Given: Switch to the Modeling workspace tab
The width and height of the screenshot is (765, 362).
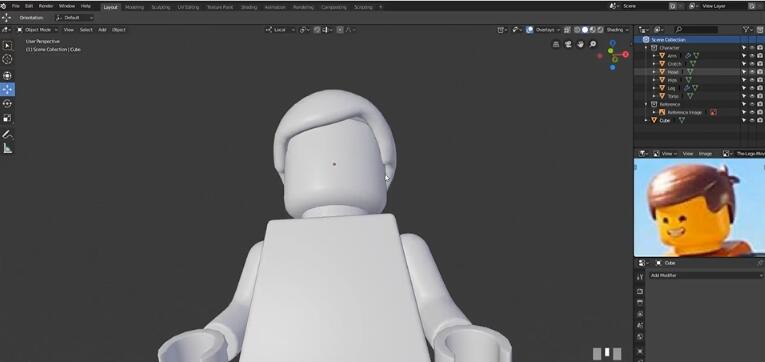Looking at the screenshot, I should (x=134, y=7).
